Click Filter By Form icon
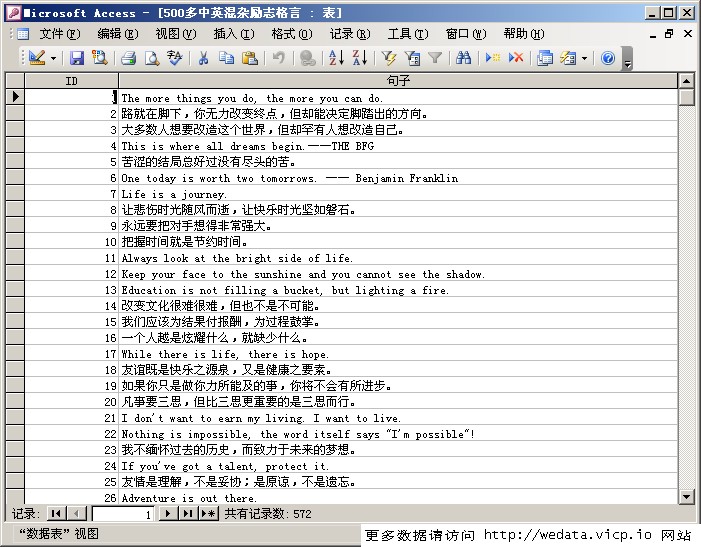This screenshot has width=701, height=547. point(412,58)
